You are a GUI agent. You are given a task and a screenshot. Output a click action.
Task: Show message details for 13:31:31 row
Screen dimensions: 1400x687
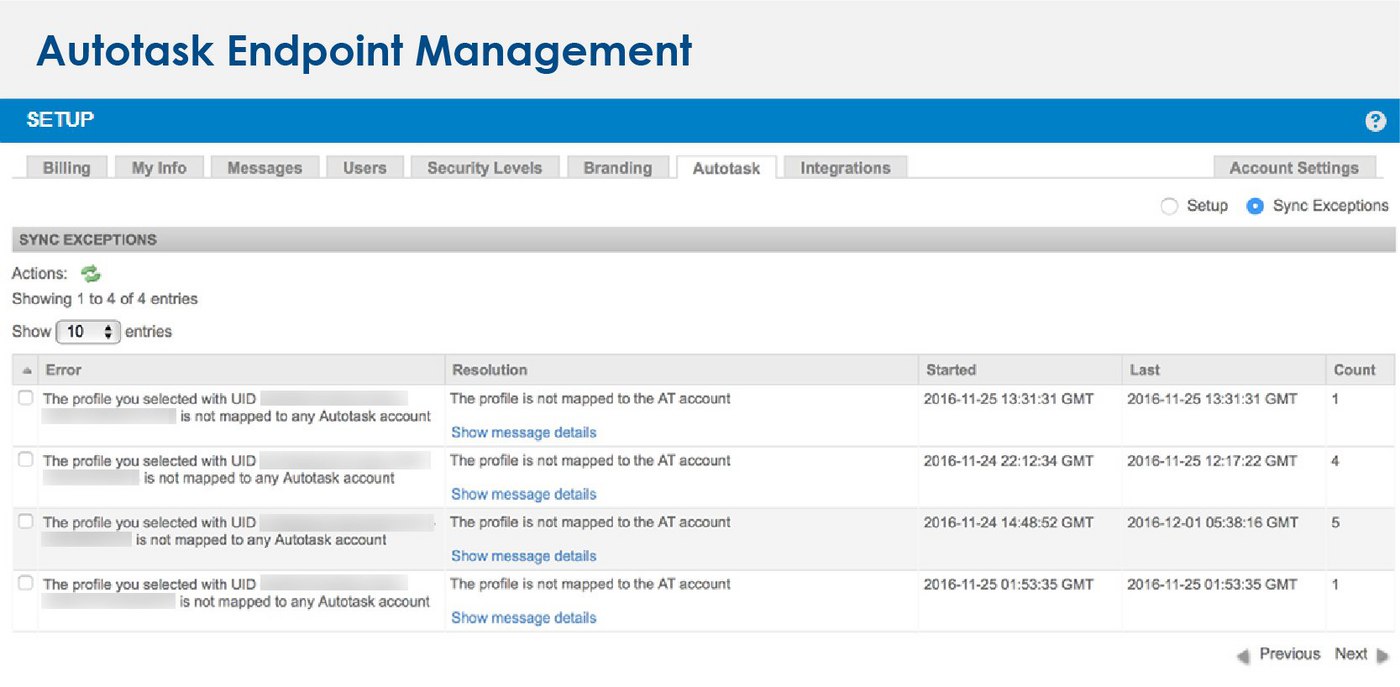(x=523, y=432)
